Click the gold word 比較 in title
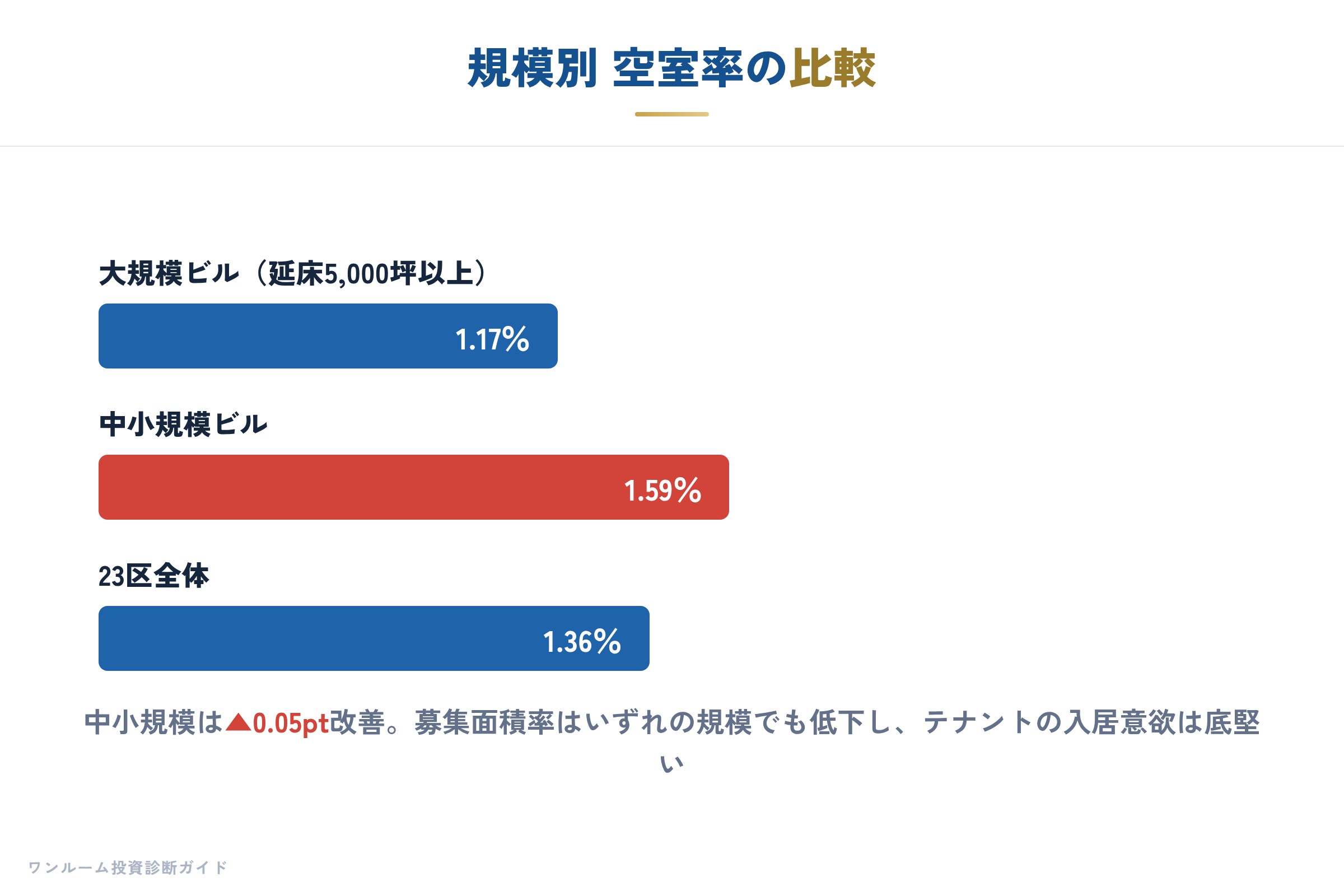The image size is (1344, 896). (833, 68)
